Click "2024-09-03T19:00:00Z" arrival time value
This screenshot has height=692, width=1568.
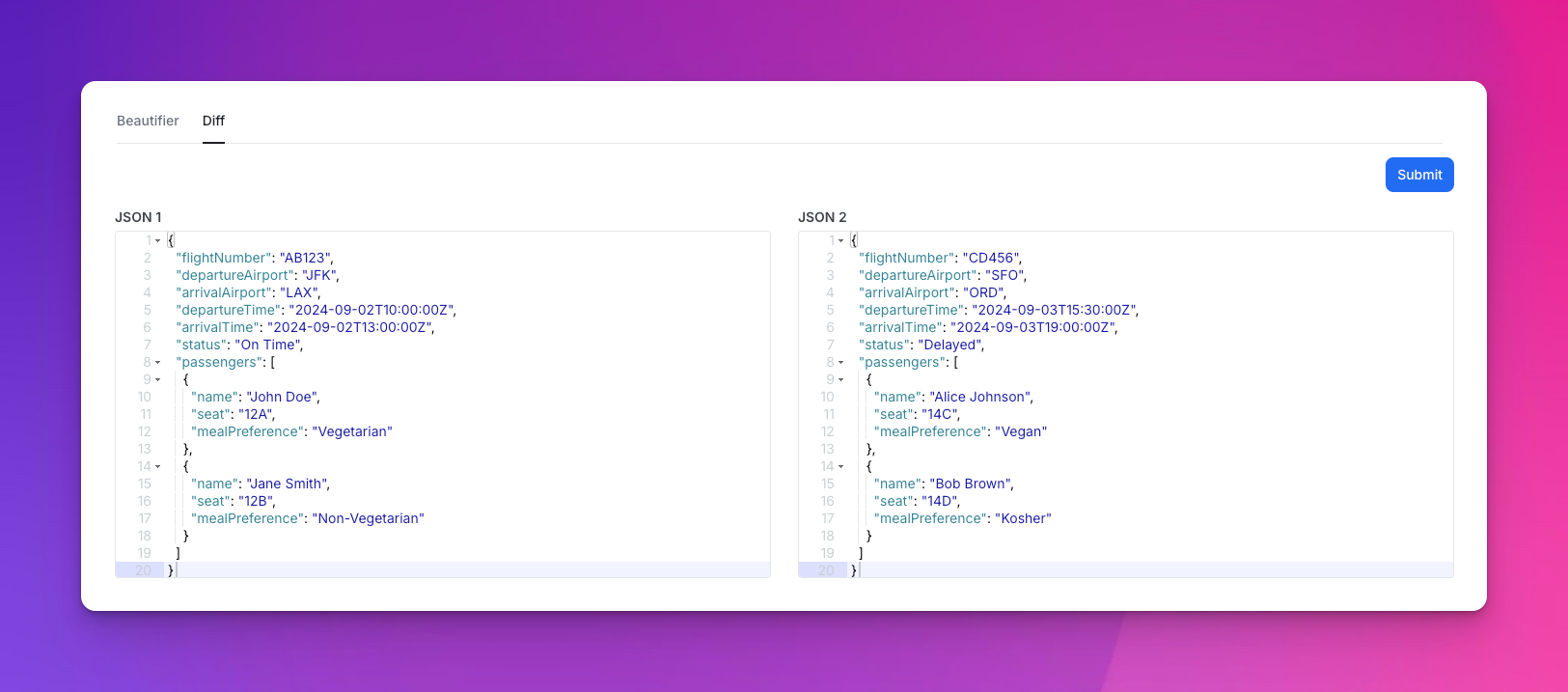click(1032, 327)
